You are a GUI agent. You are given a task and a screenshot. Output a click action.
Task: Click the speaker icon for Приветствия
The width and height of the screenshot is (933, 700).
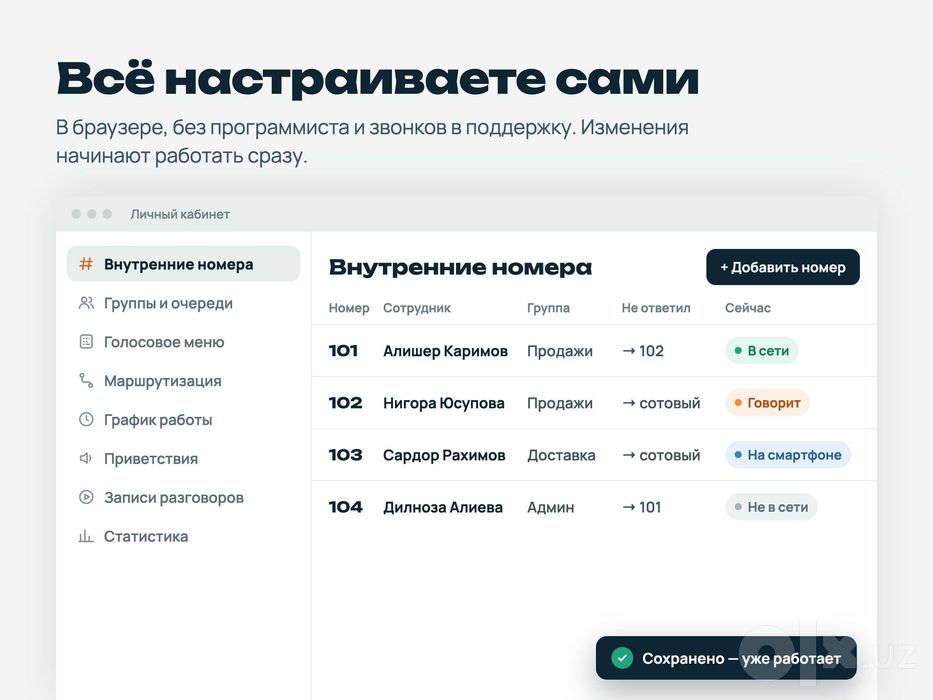[86, 458]
